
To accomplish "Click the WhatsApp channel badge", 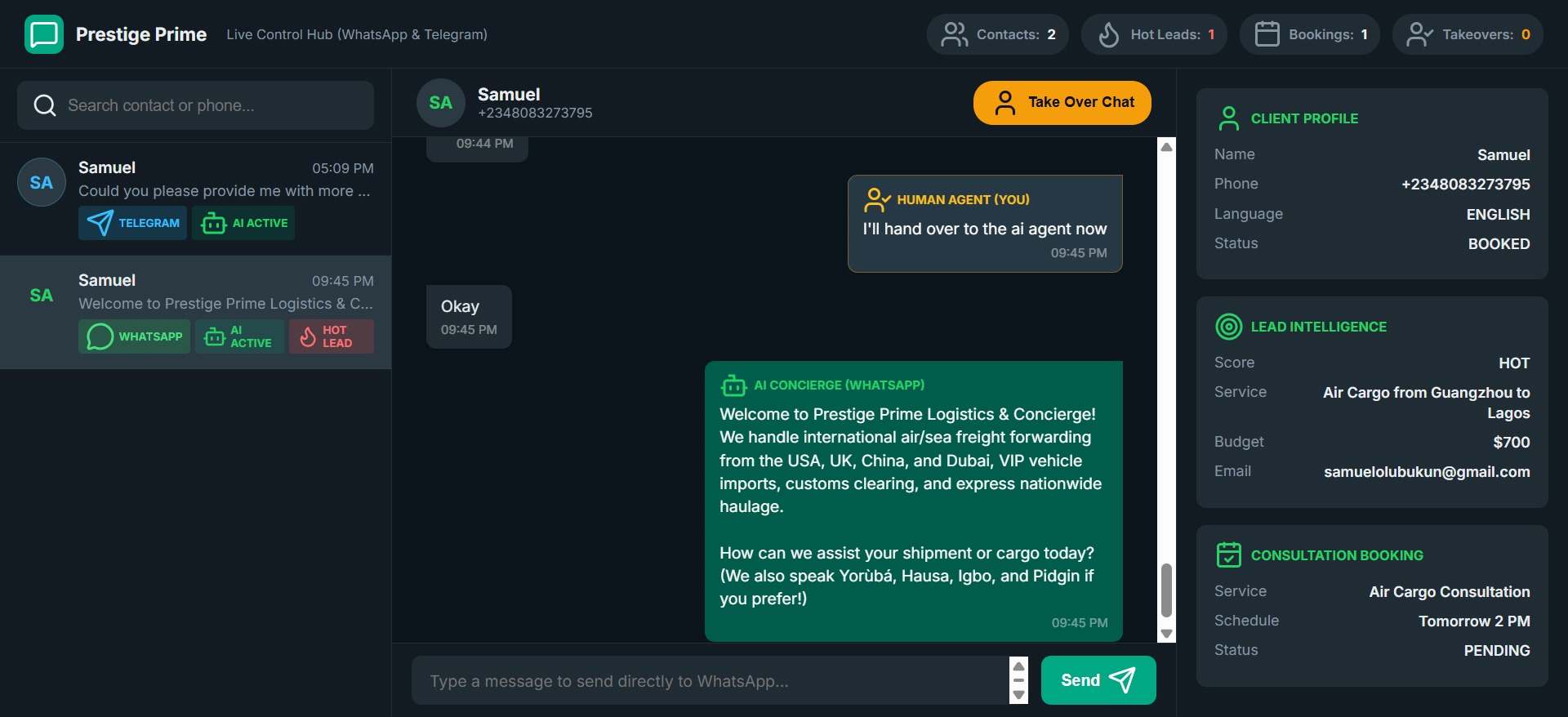I will pyautogui.click(x=134, y=336).
